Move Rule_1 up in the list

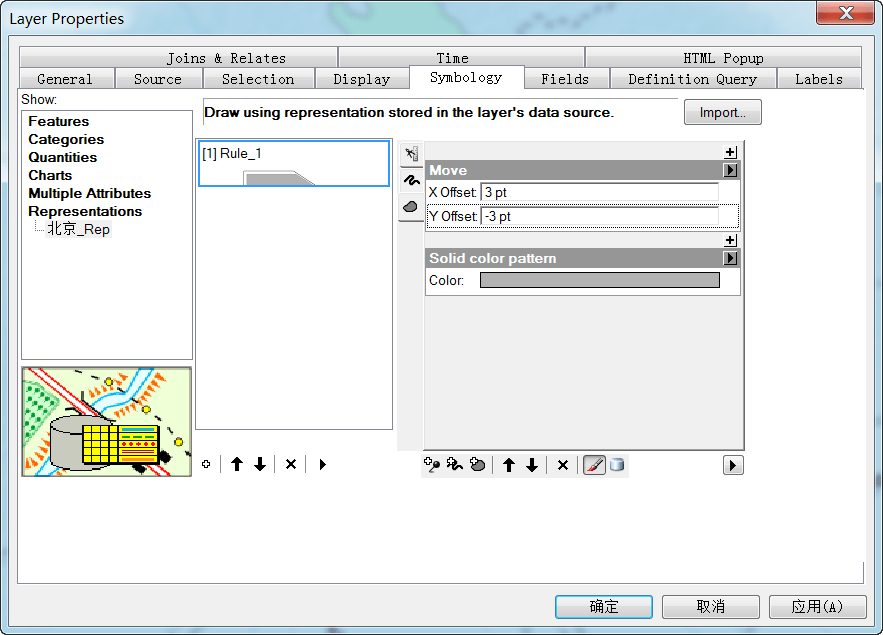(x=237, y=464)
